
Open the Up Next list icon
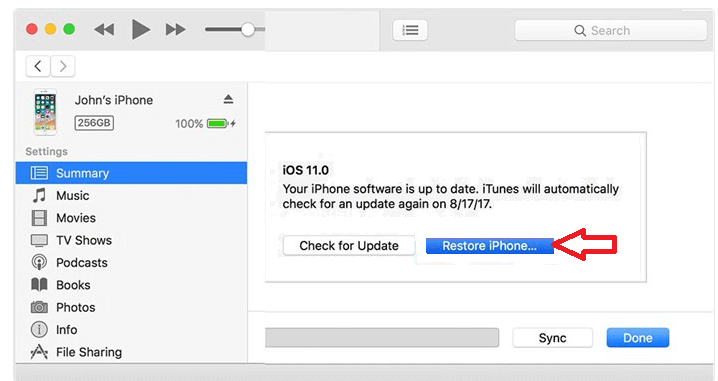point(410,30)
